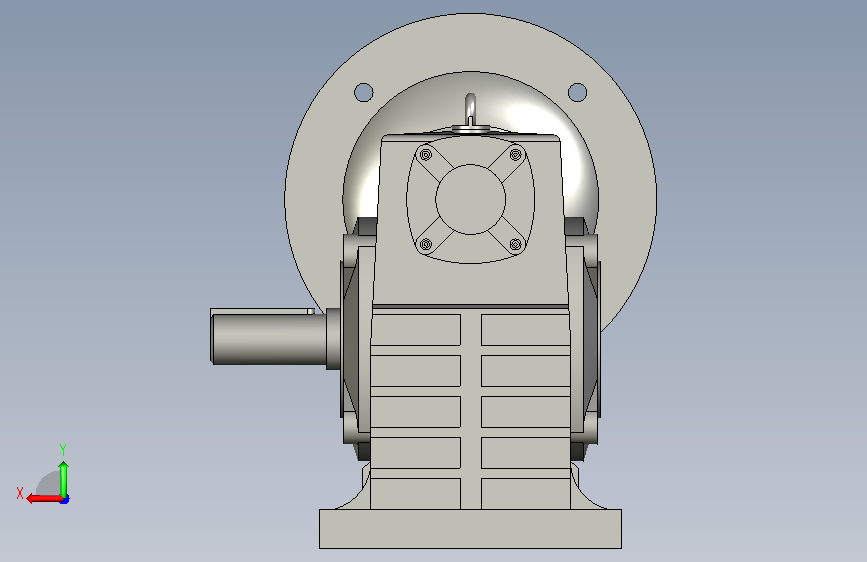Select the rectangular base plate of the reducer
This screenshot has width=867, height=562.
(x=471, y=529)
